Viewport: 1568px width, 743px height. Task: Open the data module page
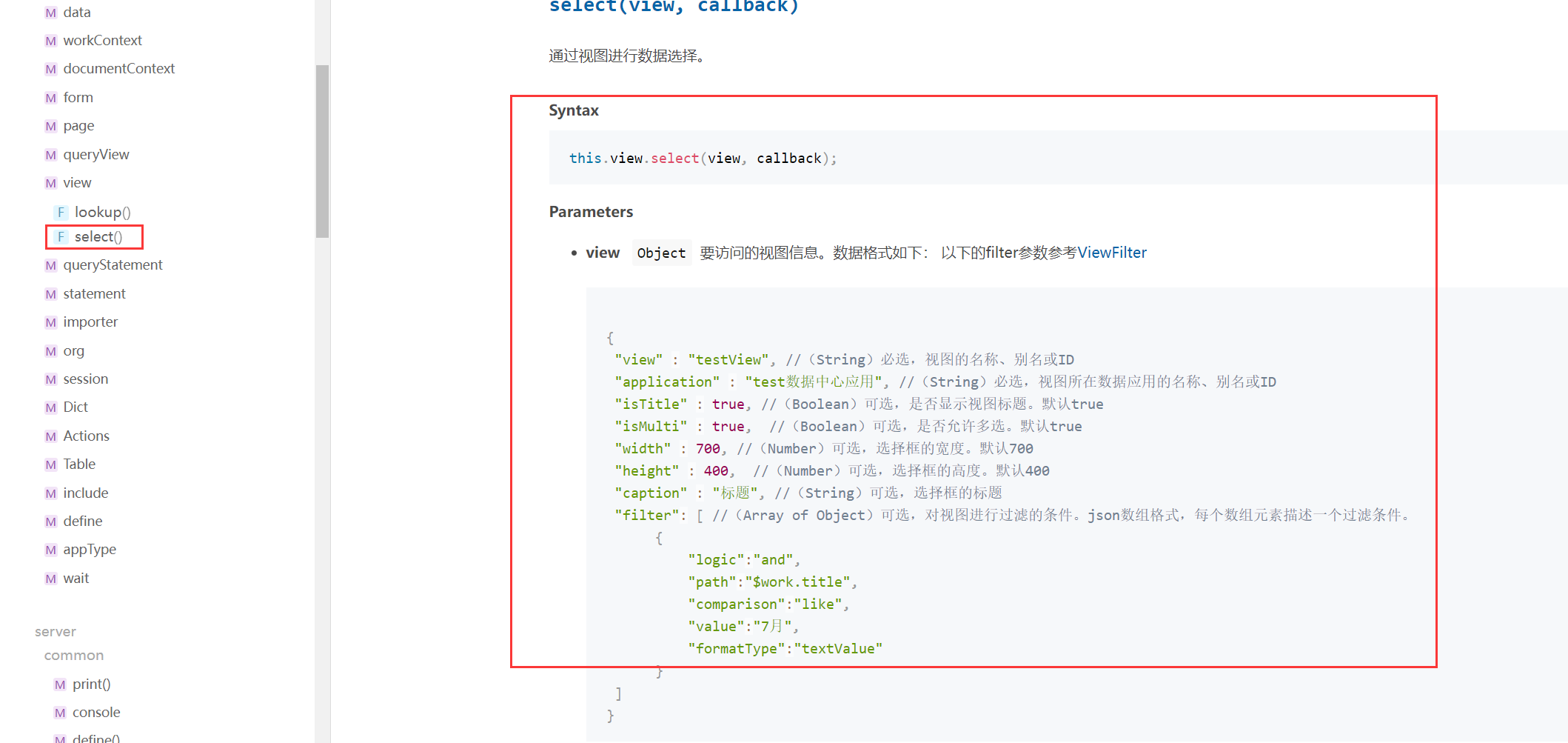(x=77, y=13)
